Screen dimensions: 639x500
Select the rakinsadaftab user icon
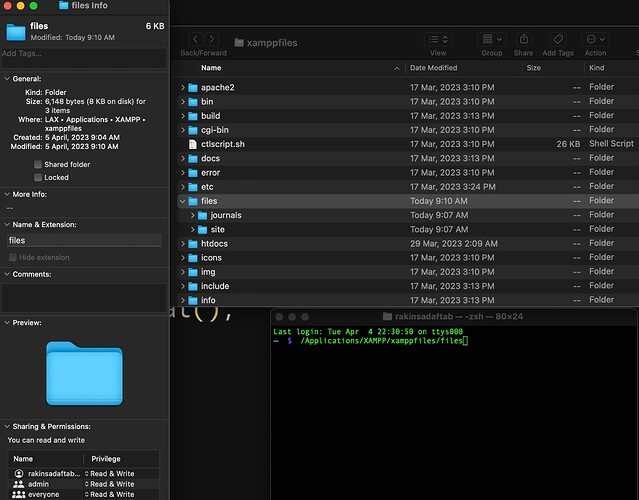point(19,474)
